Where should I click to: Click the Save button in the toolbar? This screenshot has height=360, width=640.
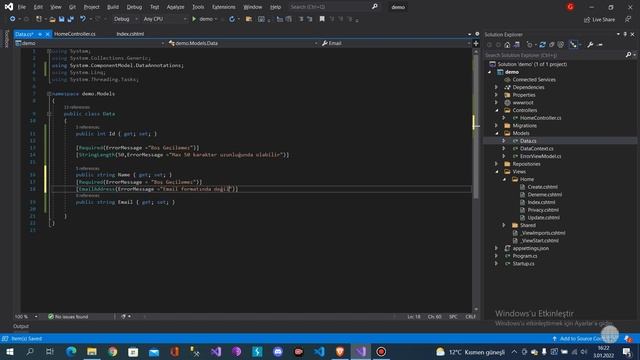point(61,19)
